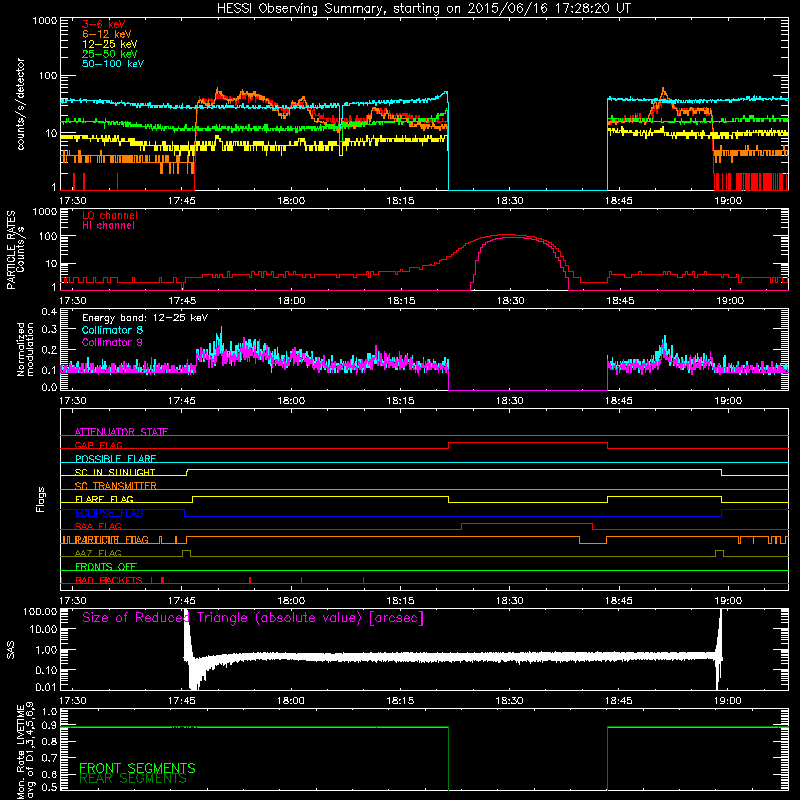The height and width of the screenshot is (800, 800).
Task: Click the ECLIPSE FLAG label
Action: tap(109, 513)
